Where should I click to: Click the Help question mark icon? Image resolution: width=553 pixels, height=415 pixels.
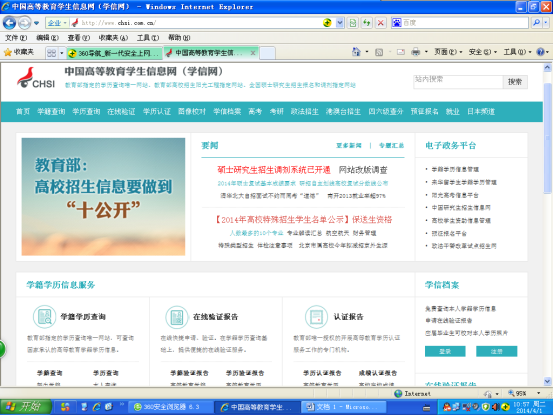tap(540, 52)
